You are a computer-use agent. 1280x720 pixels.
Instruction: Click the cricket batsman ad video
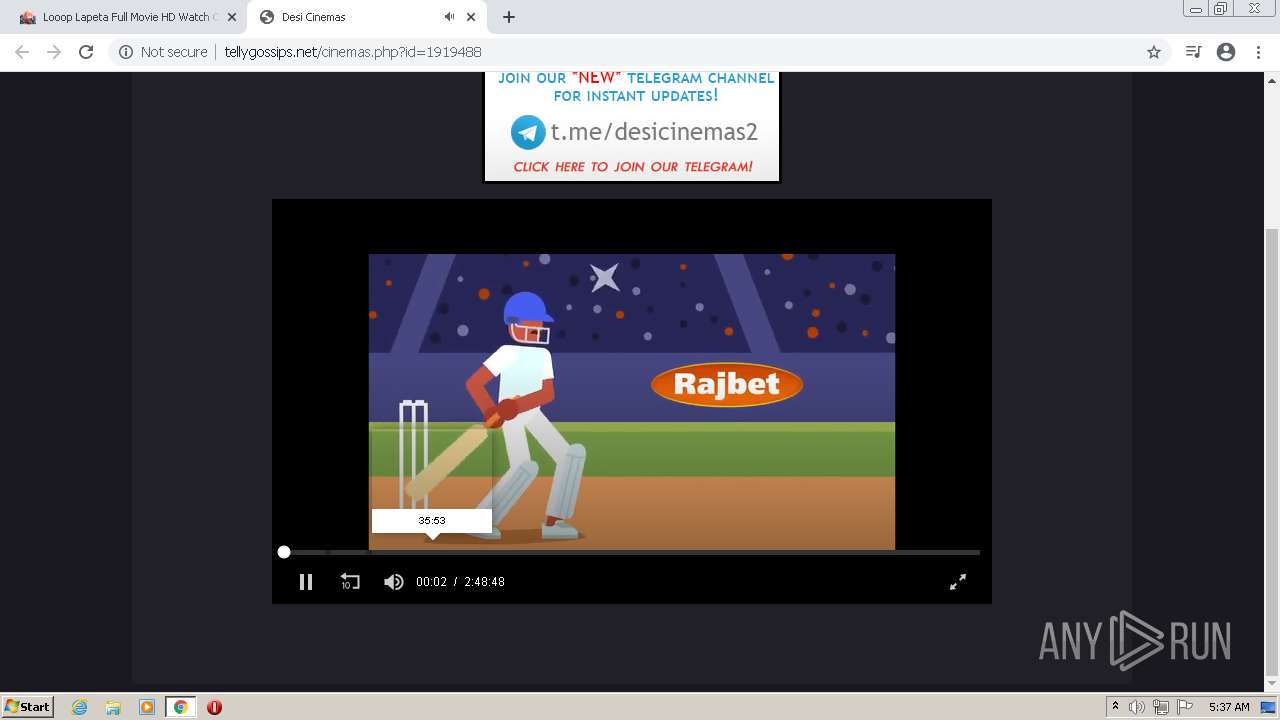pyautogui.click(x=632, y=402)
